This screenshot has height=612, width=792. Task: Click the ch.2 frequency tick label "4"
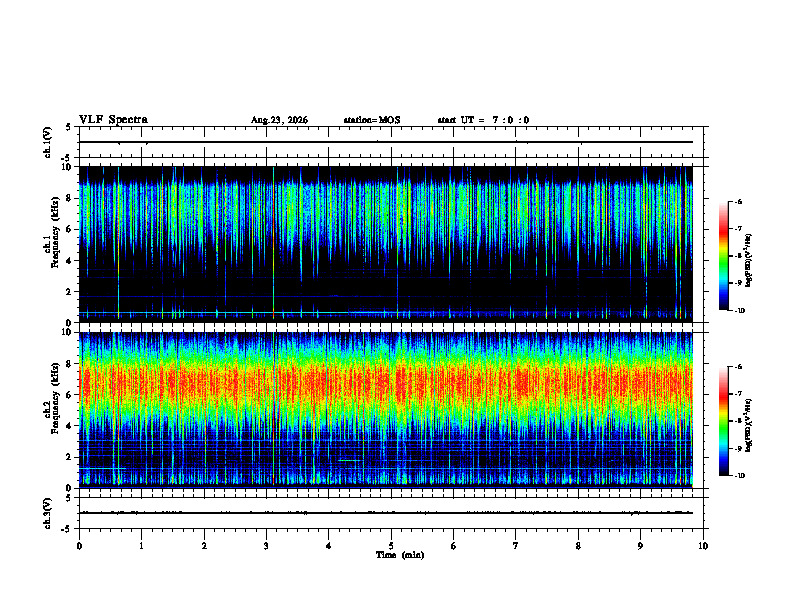pyautogui.click(x=70, y=426)
